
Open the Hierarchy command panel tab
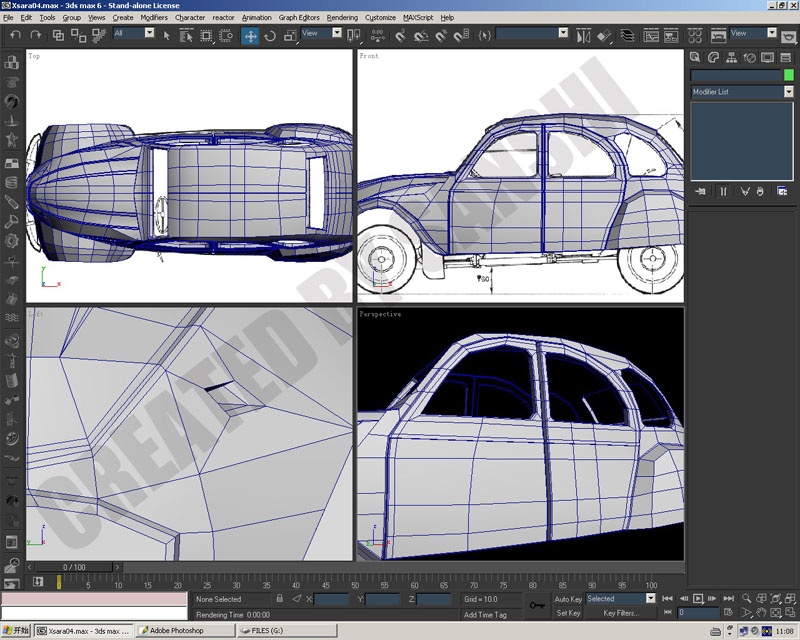(731, 57)
